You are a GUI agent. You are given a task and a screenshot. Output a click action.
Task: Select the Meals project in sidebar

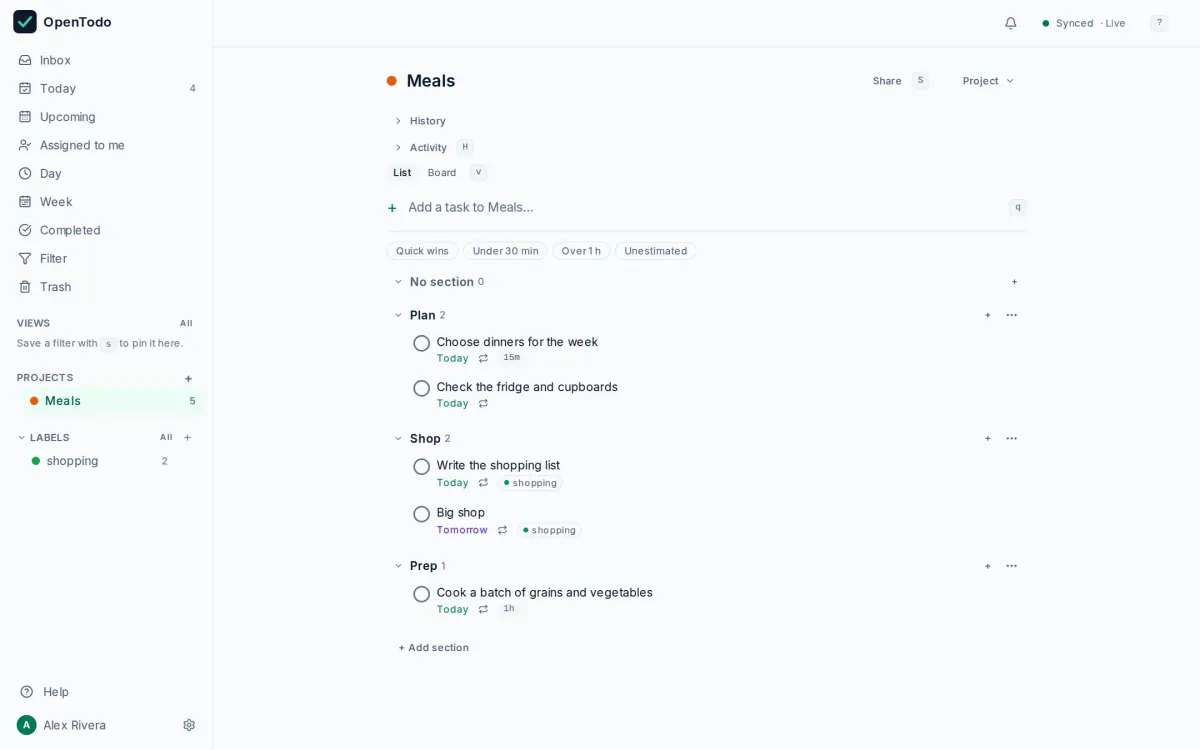pos(113,401)
